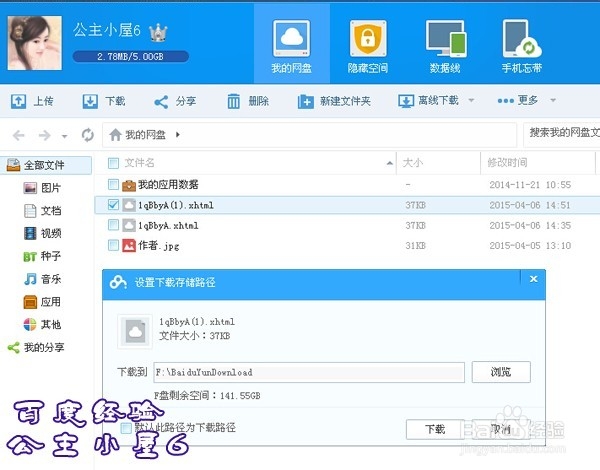Click the home icon in path bar
This screenshot has height=470, width=600.
tap(115, 135)
